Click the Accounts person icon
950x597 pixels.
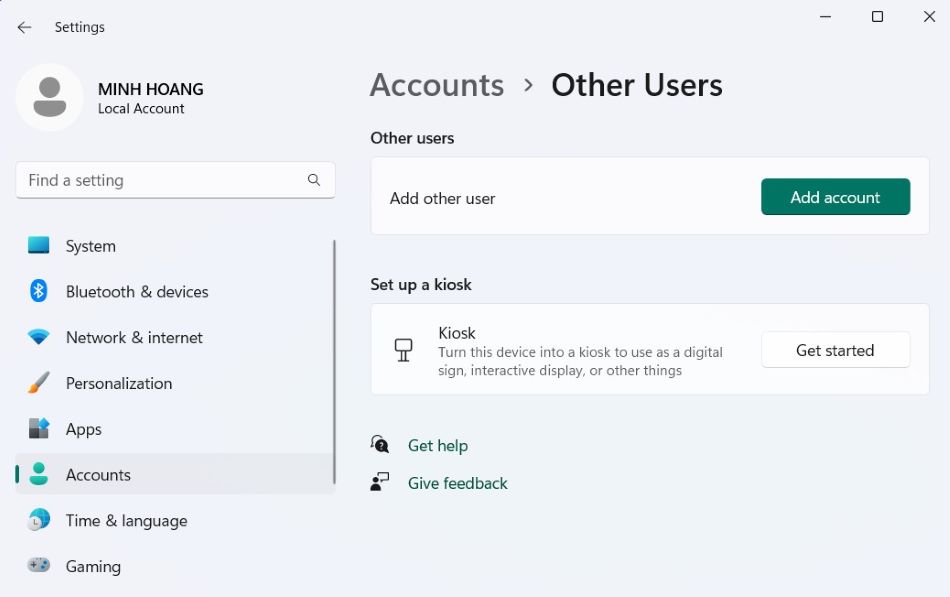39,474
